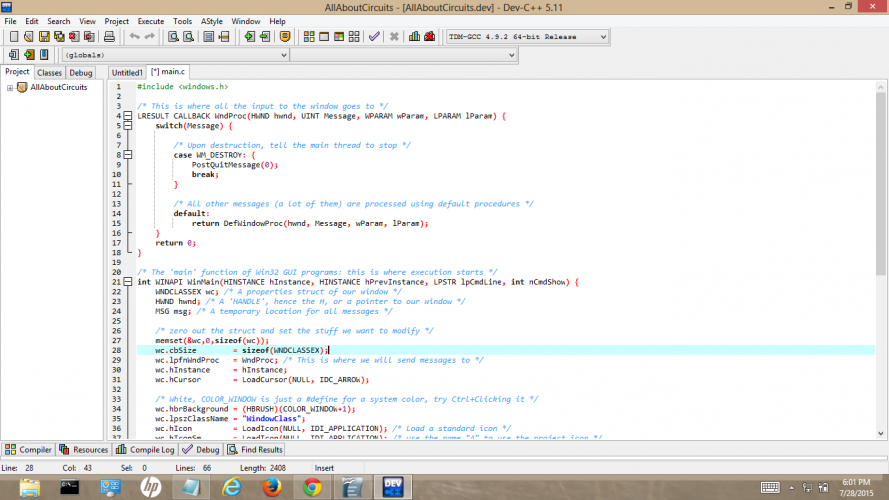Click the Debug checkmark toolbar icon
The image size is (889, 500).
pos(373,37)
